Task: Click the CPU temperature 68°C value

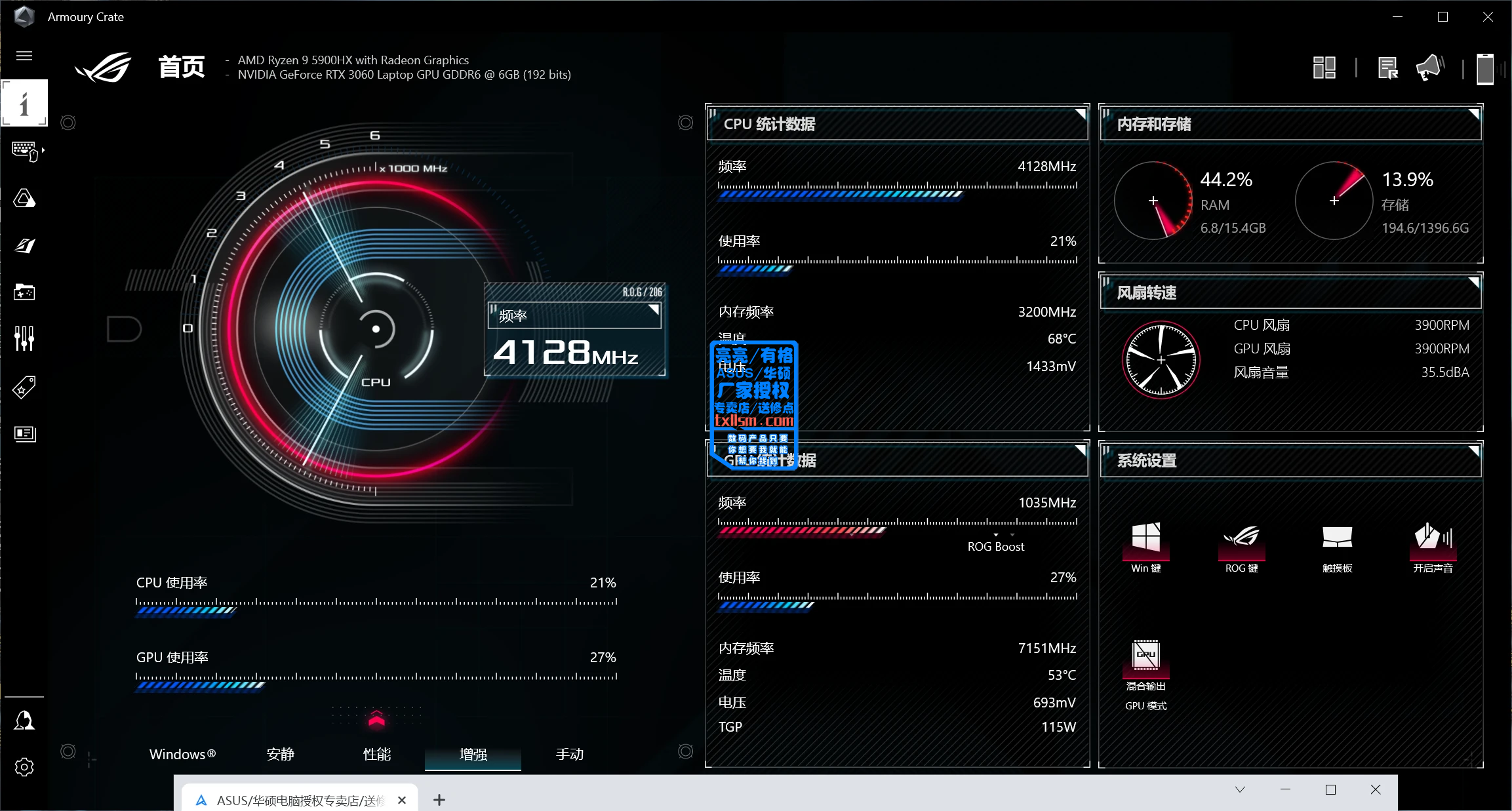Action: click(1062, 339)
